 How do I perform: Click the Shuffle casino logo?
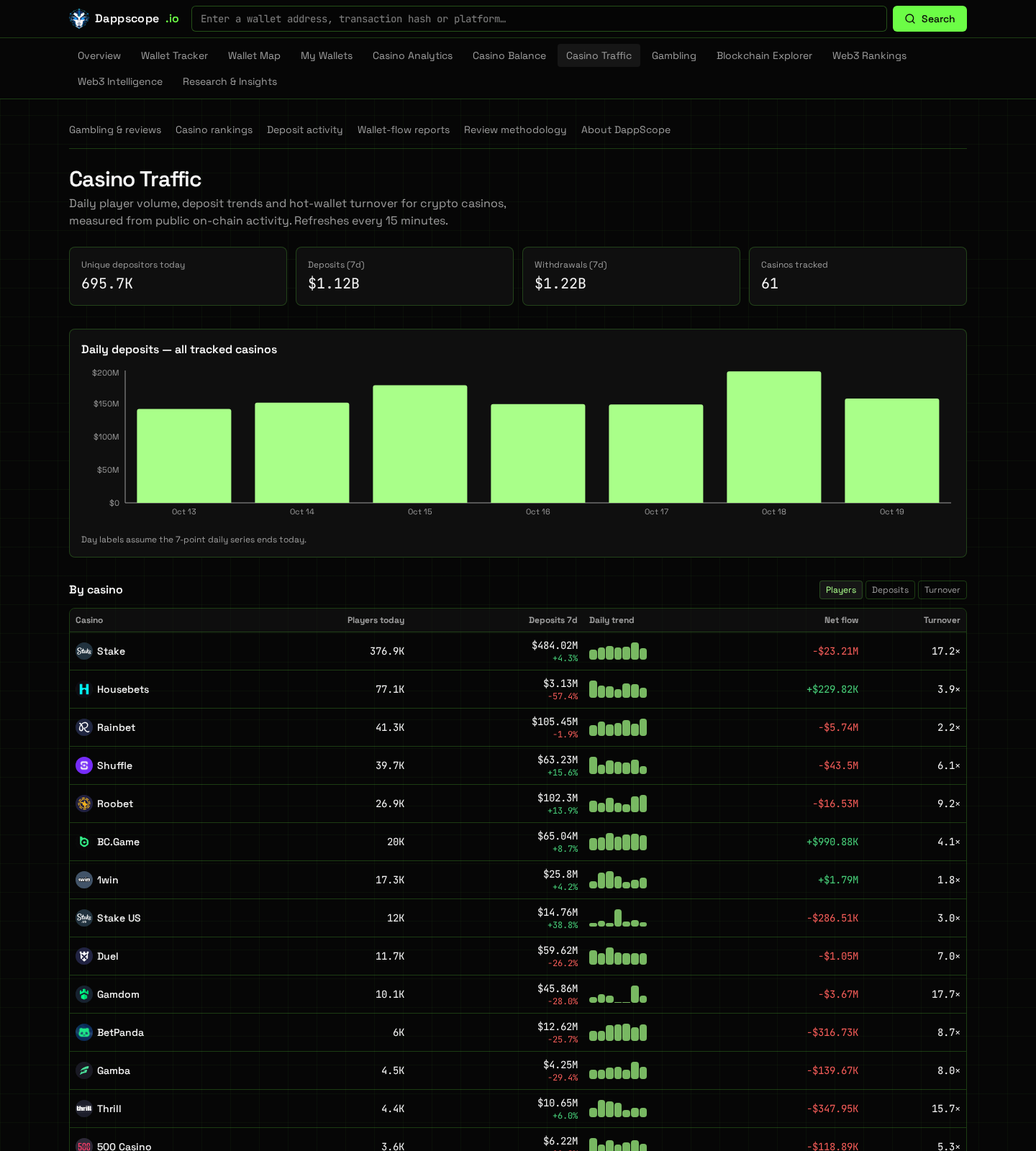coord(84,765)
